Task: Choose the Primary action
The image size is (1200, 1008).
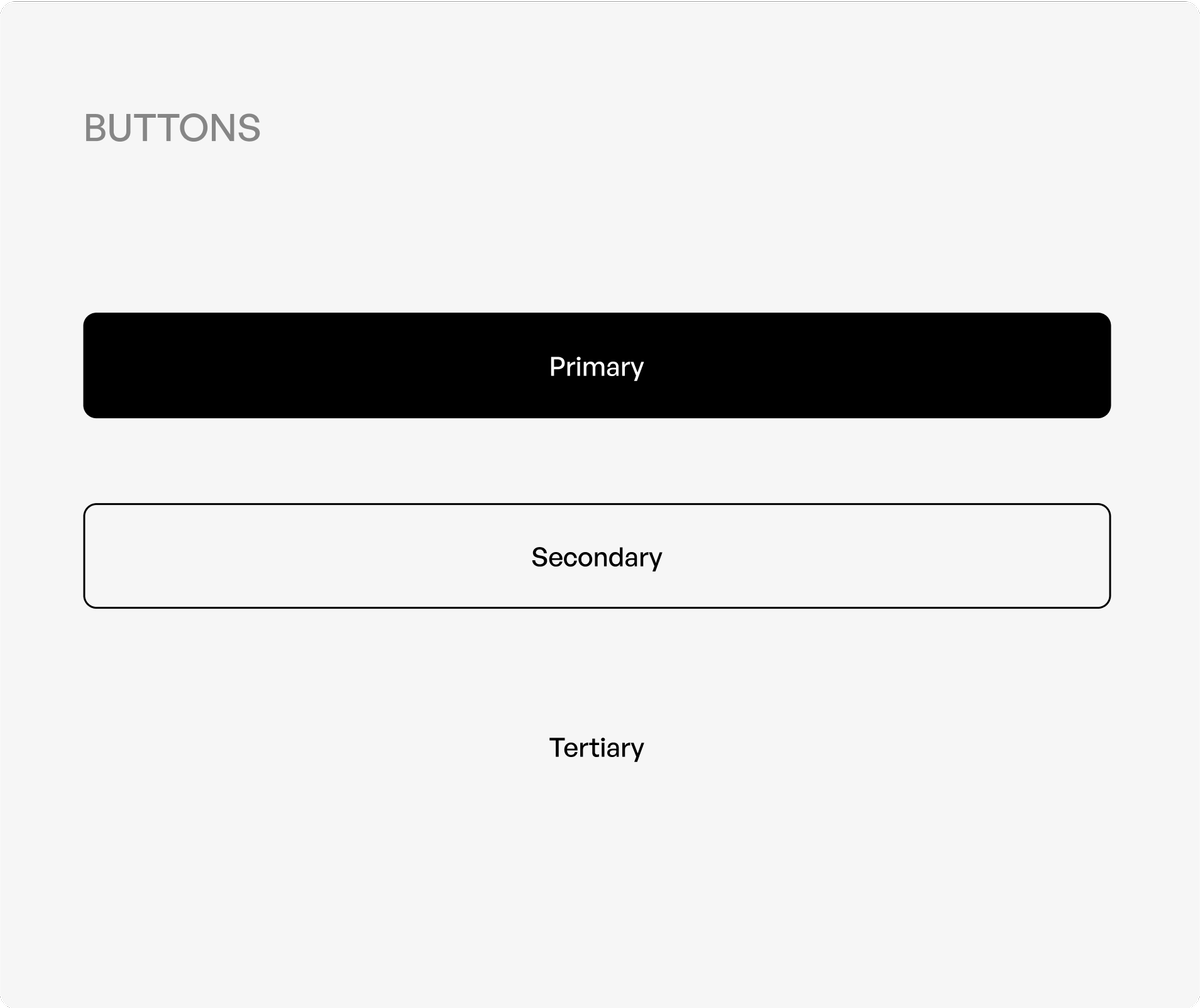Action: tap(596, 366)
